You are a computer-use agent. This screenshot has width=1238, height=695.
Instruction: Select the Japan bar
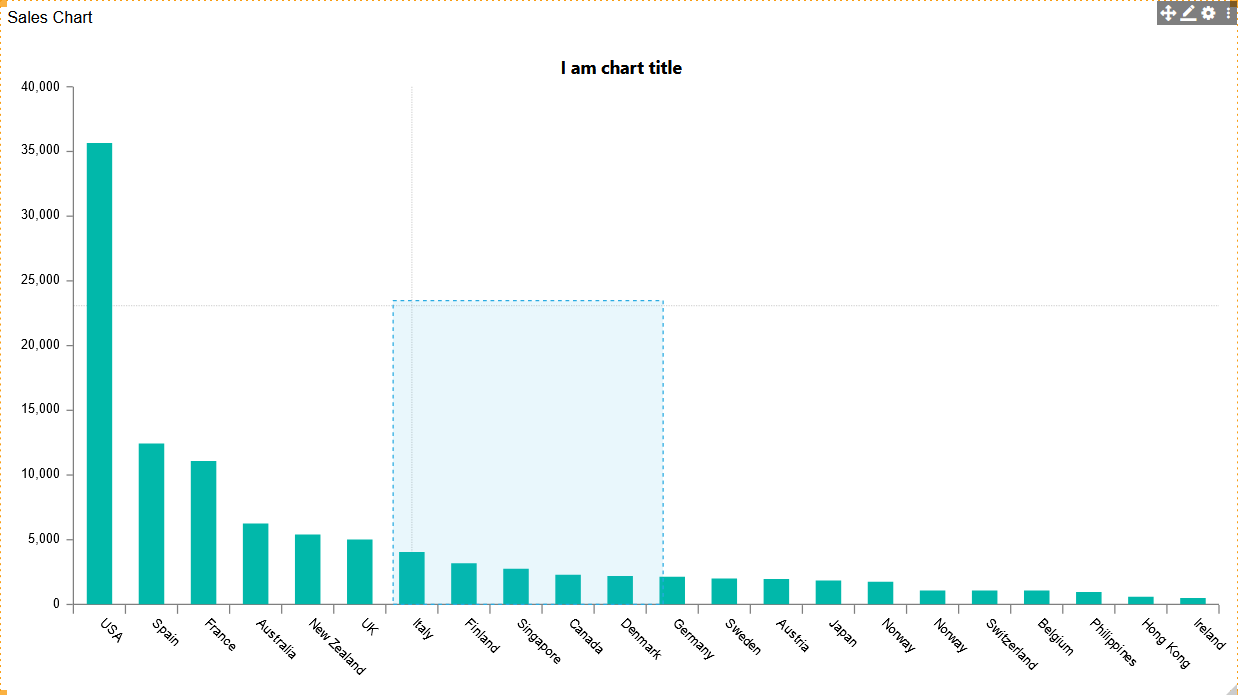pyautogui.click(x=828, y=592)
